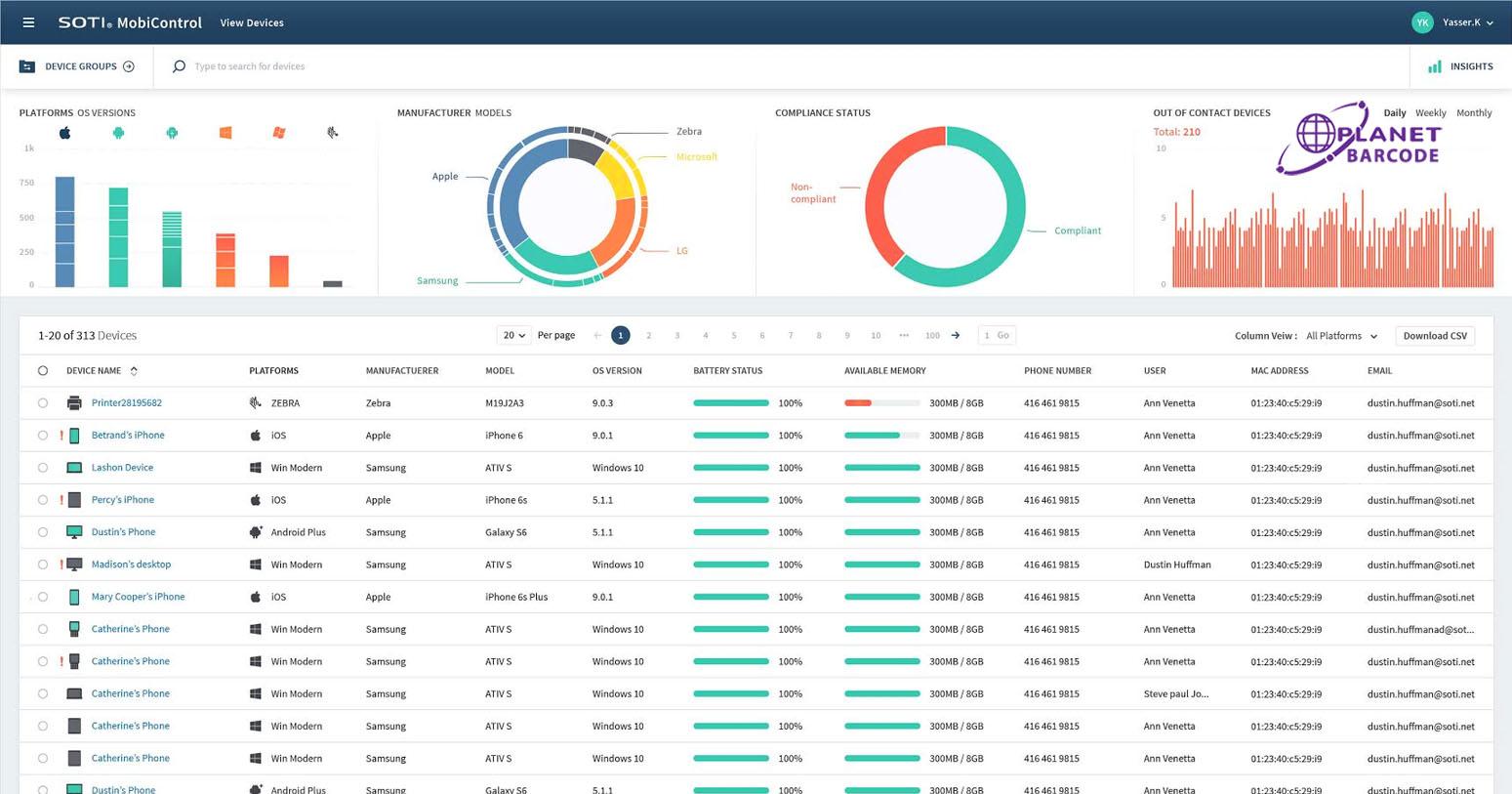Select the Zebra platform icon above the chart
This screenshot has height=794, width=1512.
point(333,133)
